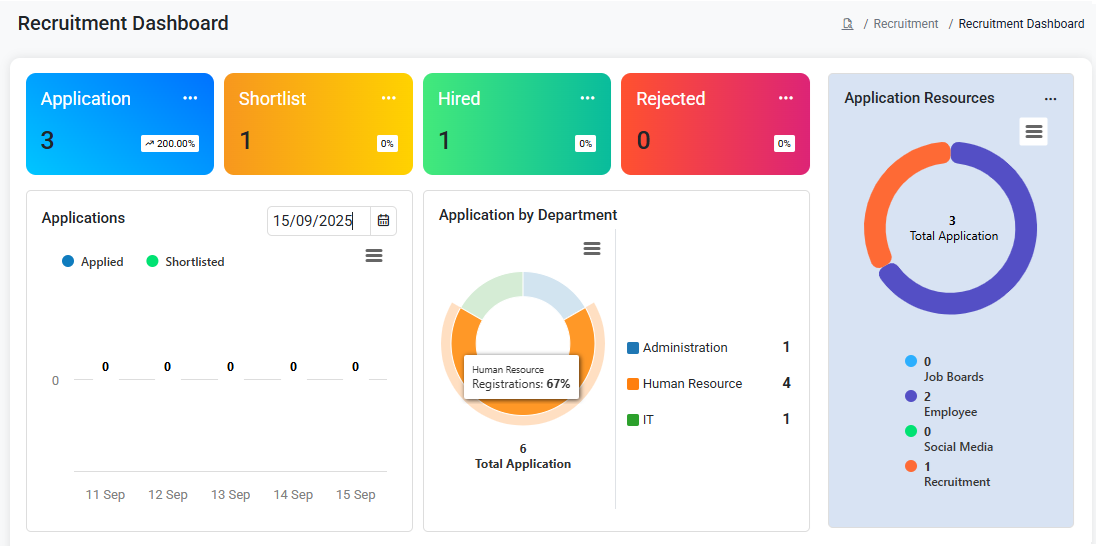Viewport: 1096px width, 546px height.
Task: Open Application Resources chart hamburger menu
Action: pos(1034,131)
